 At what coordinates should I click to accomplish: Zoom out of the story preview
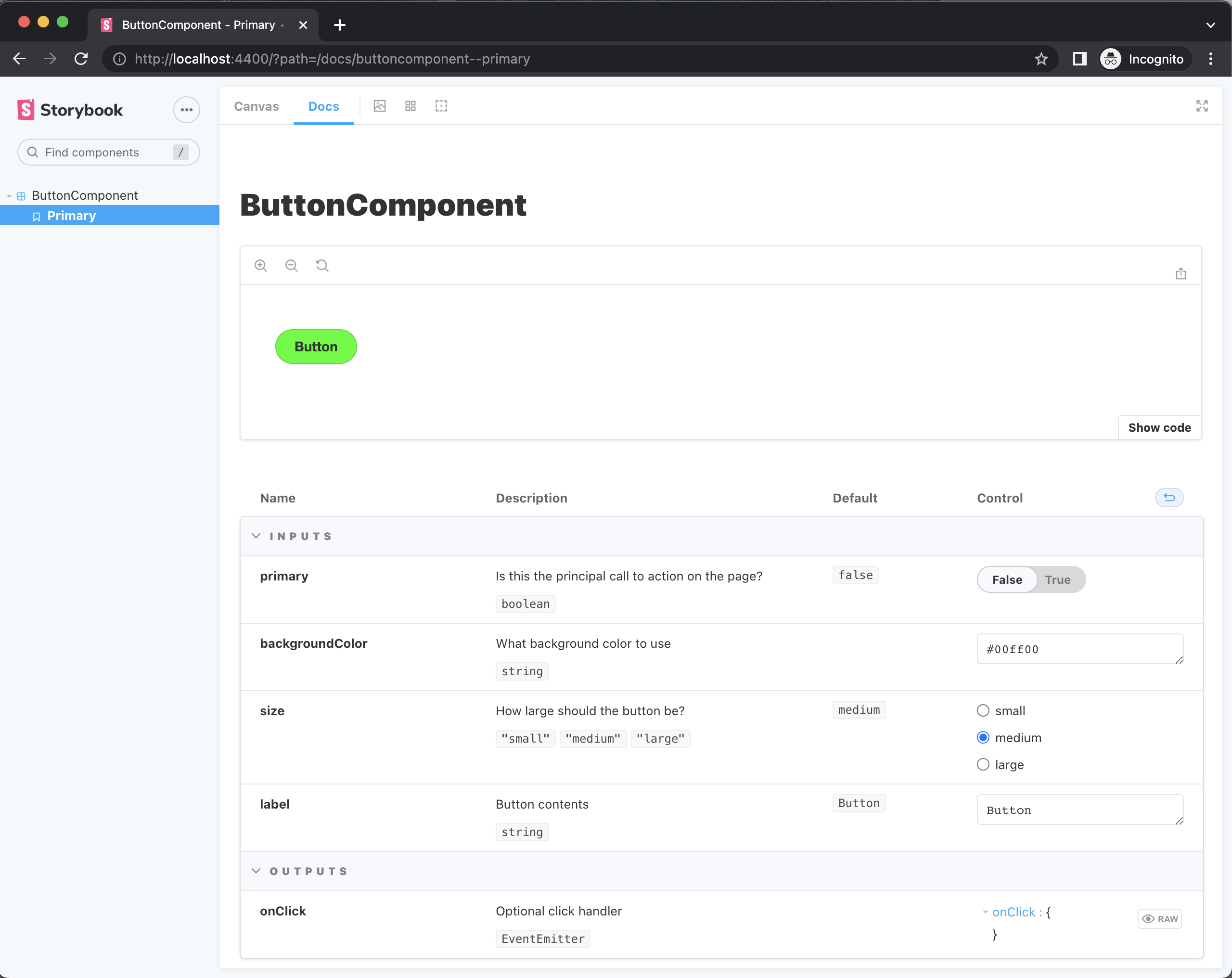click(292, 265)
